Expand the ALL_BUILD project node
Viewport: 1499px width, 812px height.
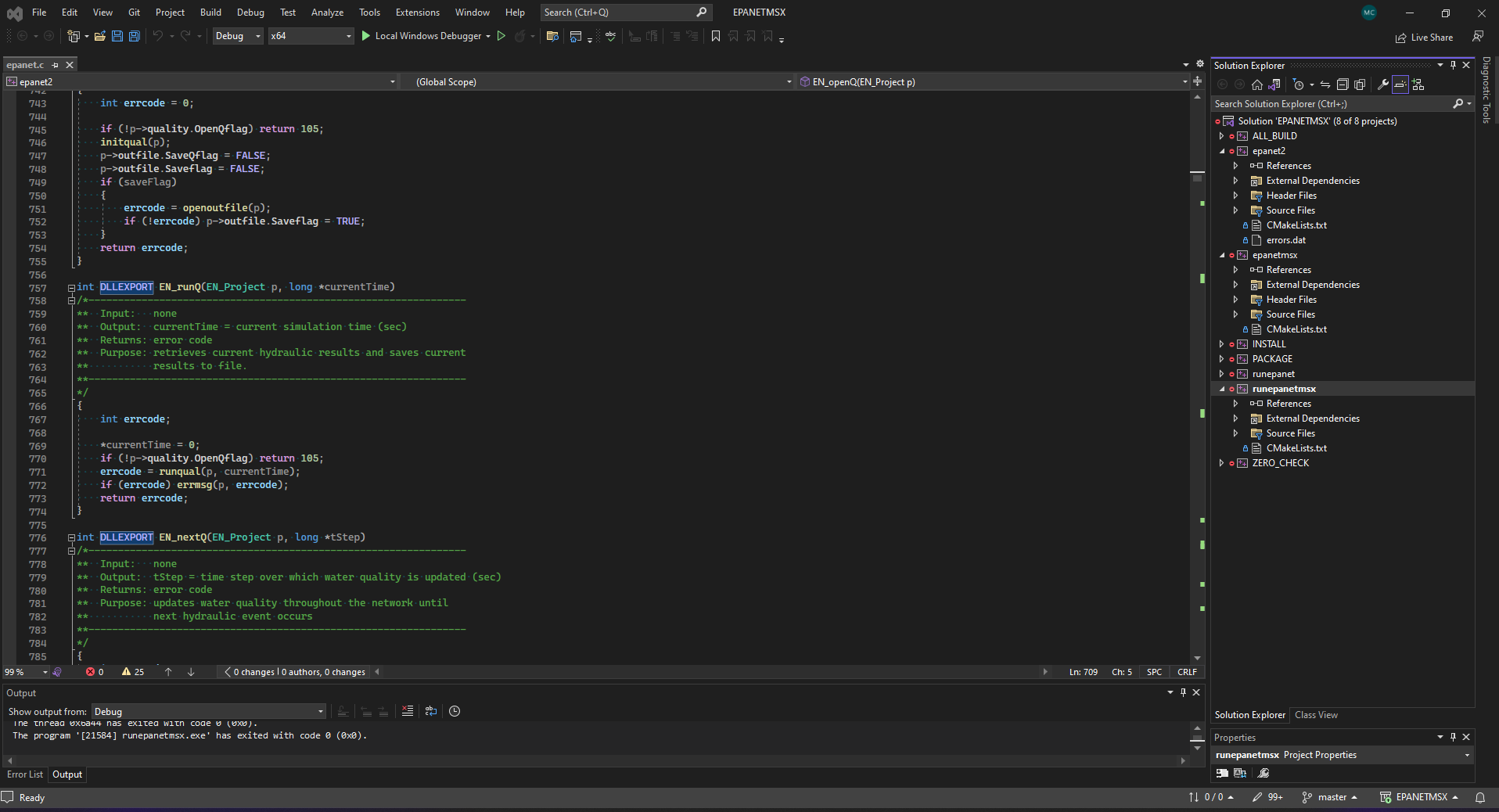point(1222,136)
